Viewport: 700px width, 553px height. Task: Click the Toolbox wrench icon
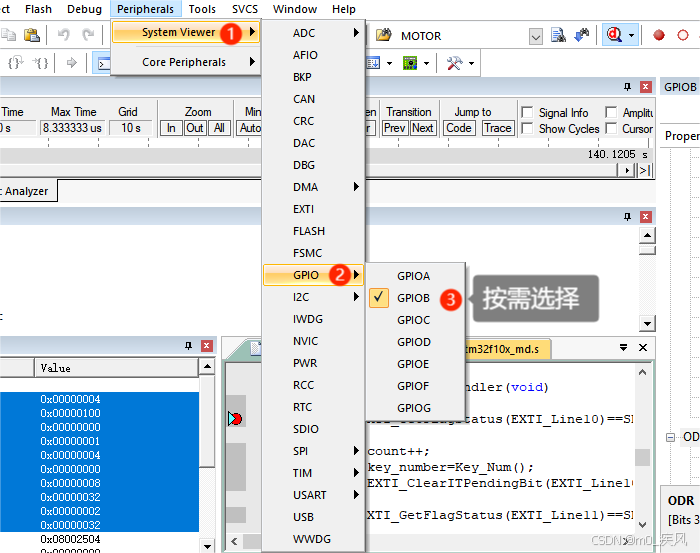point(454,63)
